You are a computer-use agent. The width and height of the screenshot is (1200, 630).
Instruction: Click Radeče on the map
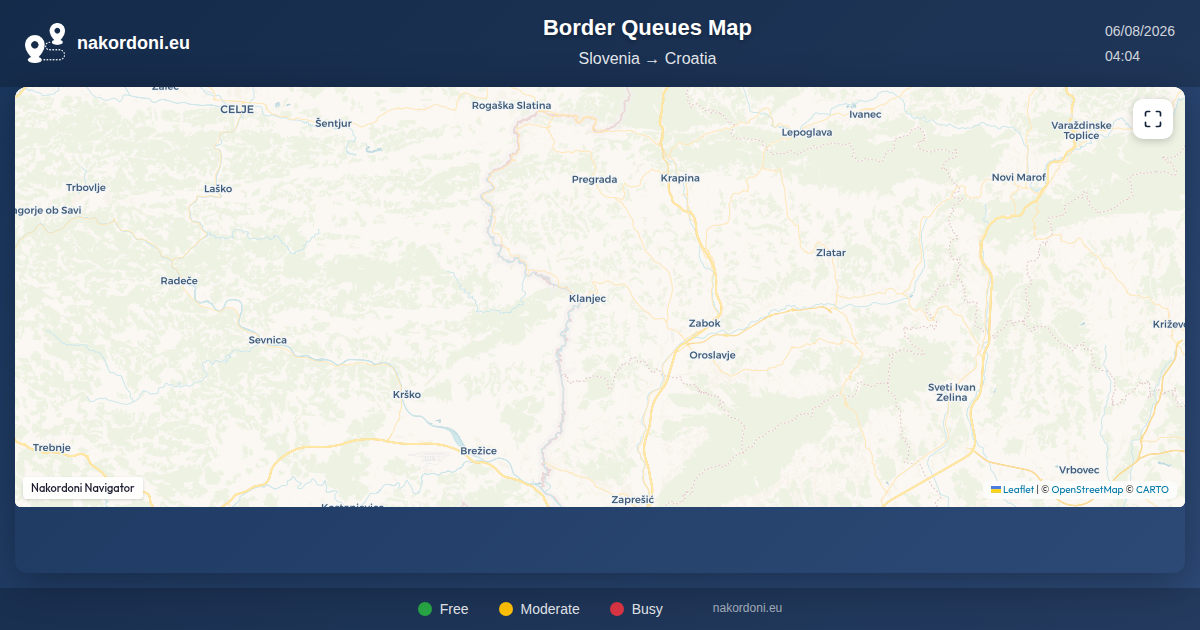pyautogui.click(x=179, y=281)
